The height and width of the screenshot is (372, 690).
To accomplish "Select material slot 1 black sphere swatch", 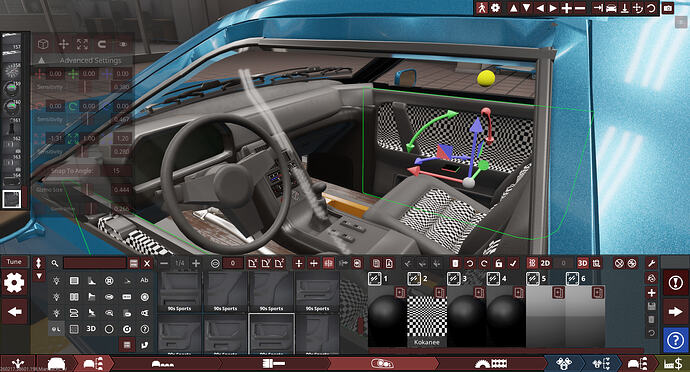I will tap(386, 316).
